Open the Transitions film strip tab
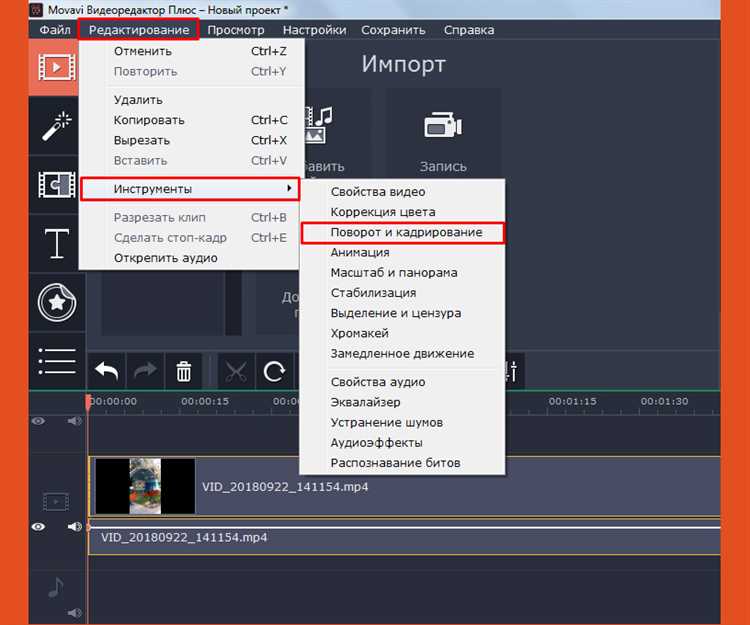Image resolution: width=750 pixels, height=625 pixels. coord(56,185)
